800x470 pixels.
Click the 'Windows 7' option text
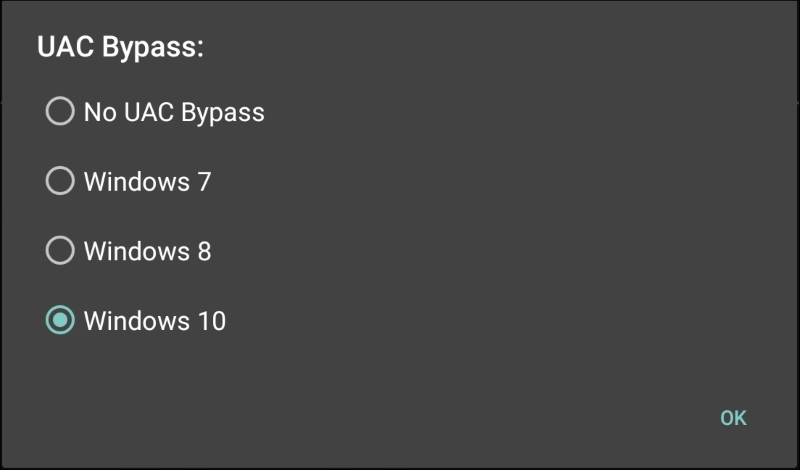pyautogui.click(x=147, y=181)
